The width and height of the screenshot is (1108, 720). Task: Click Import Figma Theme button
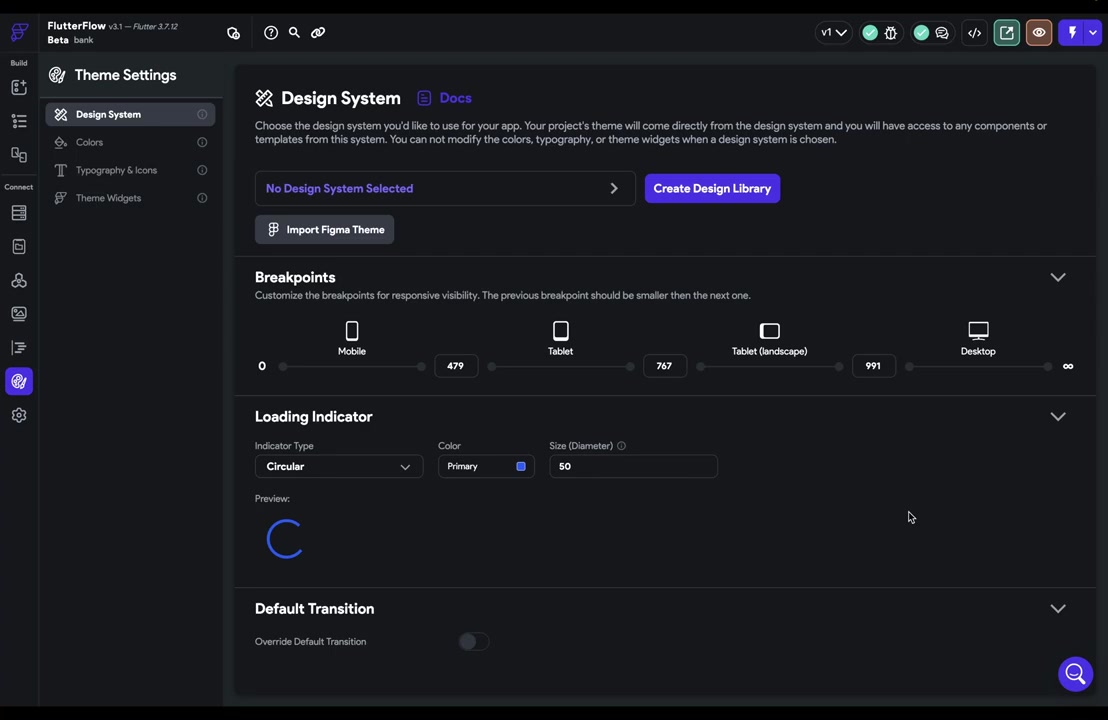pos(324,230)
